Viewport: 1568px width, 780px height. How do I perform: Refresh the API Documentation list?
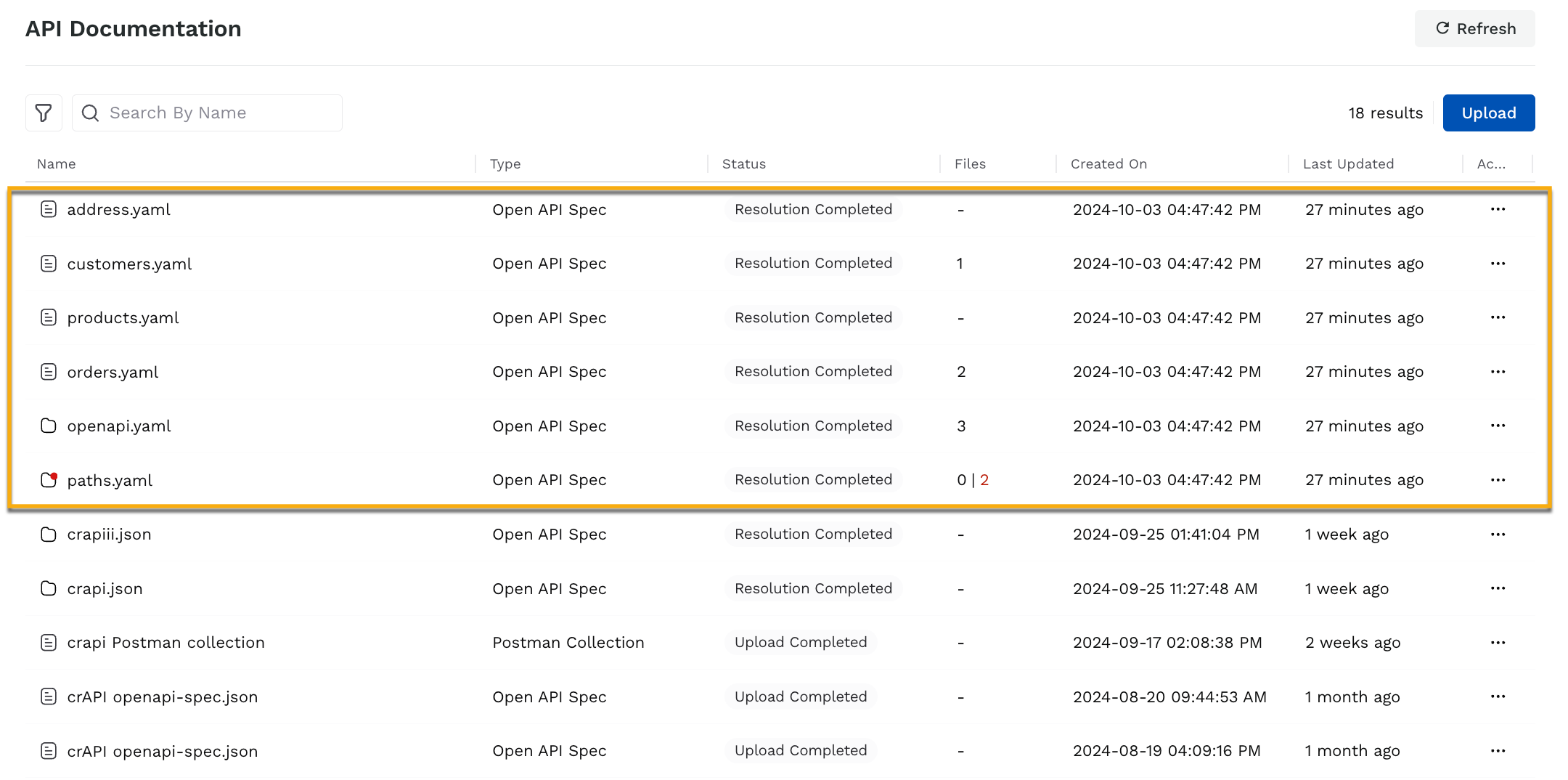click(1475, 28)
